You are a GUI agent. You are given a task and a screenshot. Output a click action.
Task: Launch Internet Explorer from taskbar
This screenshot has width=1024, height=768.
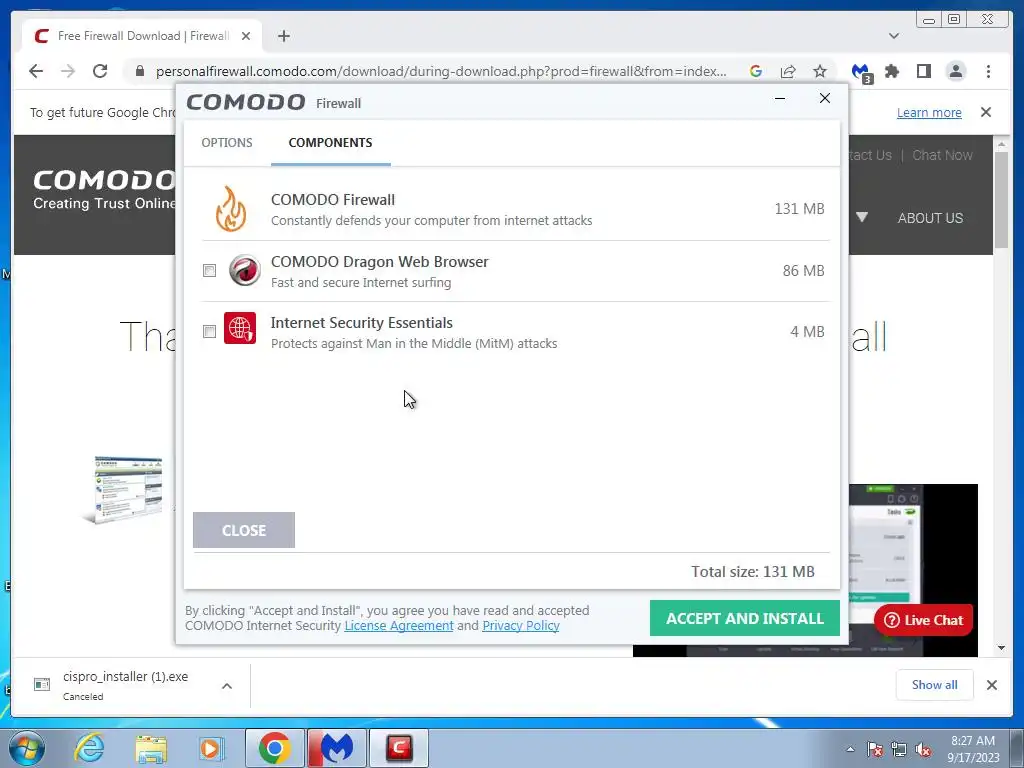[89, 748]
